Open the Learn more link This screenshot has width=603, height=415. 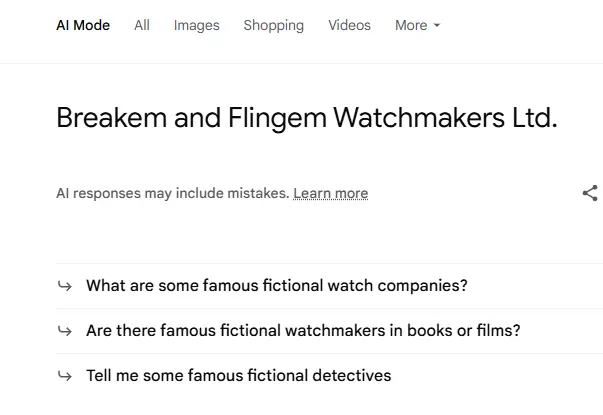click(330, 193)
